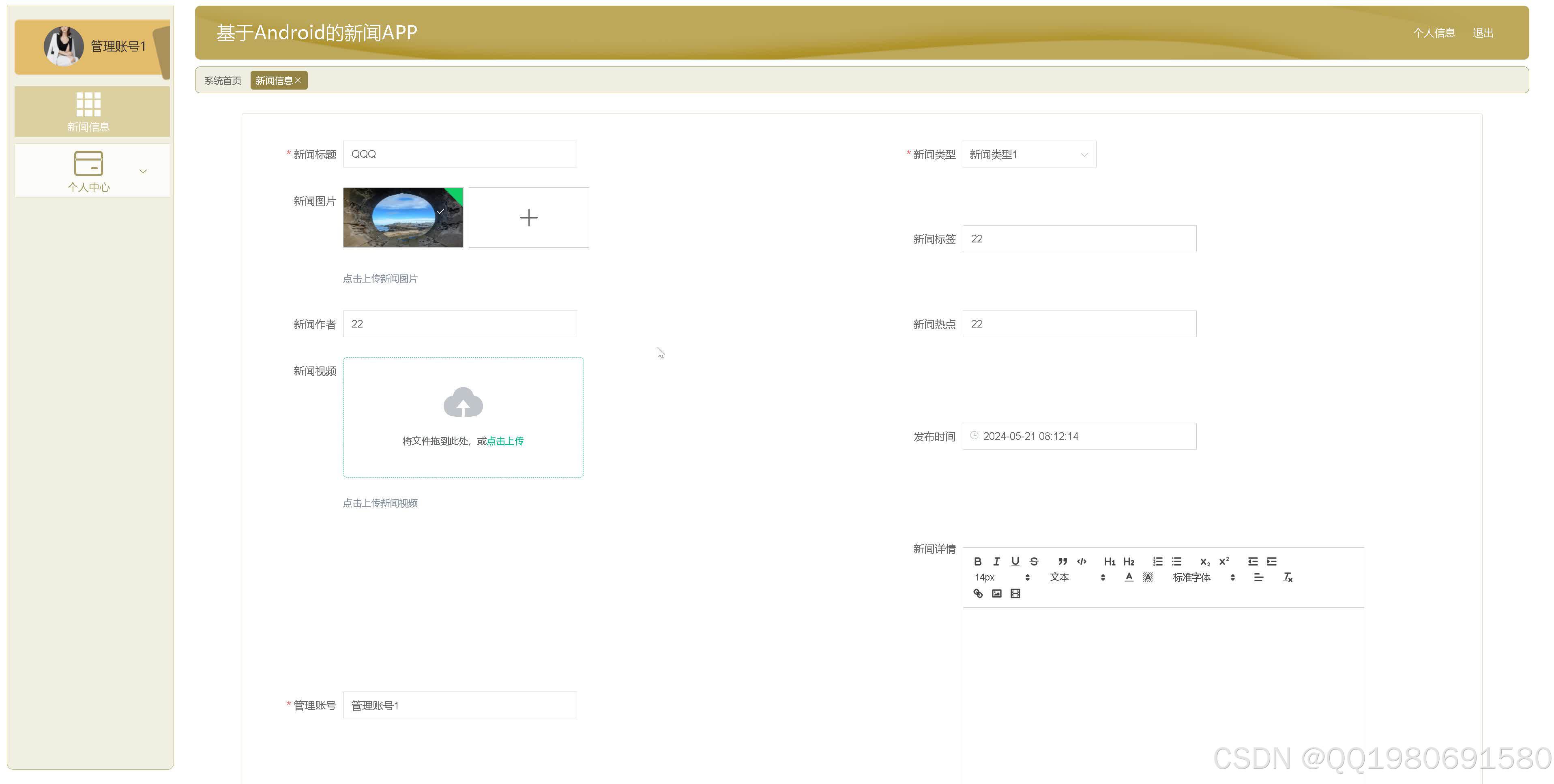
Task: Focus the 新闻标签 input field
Action: point(1079,239)
